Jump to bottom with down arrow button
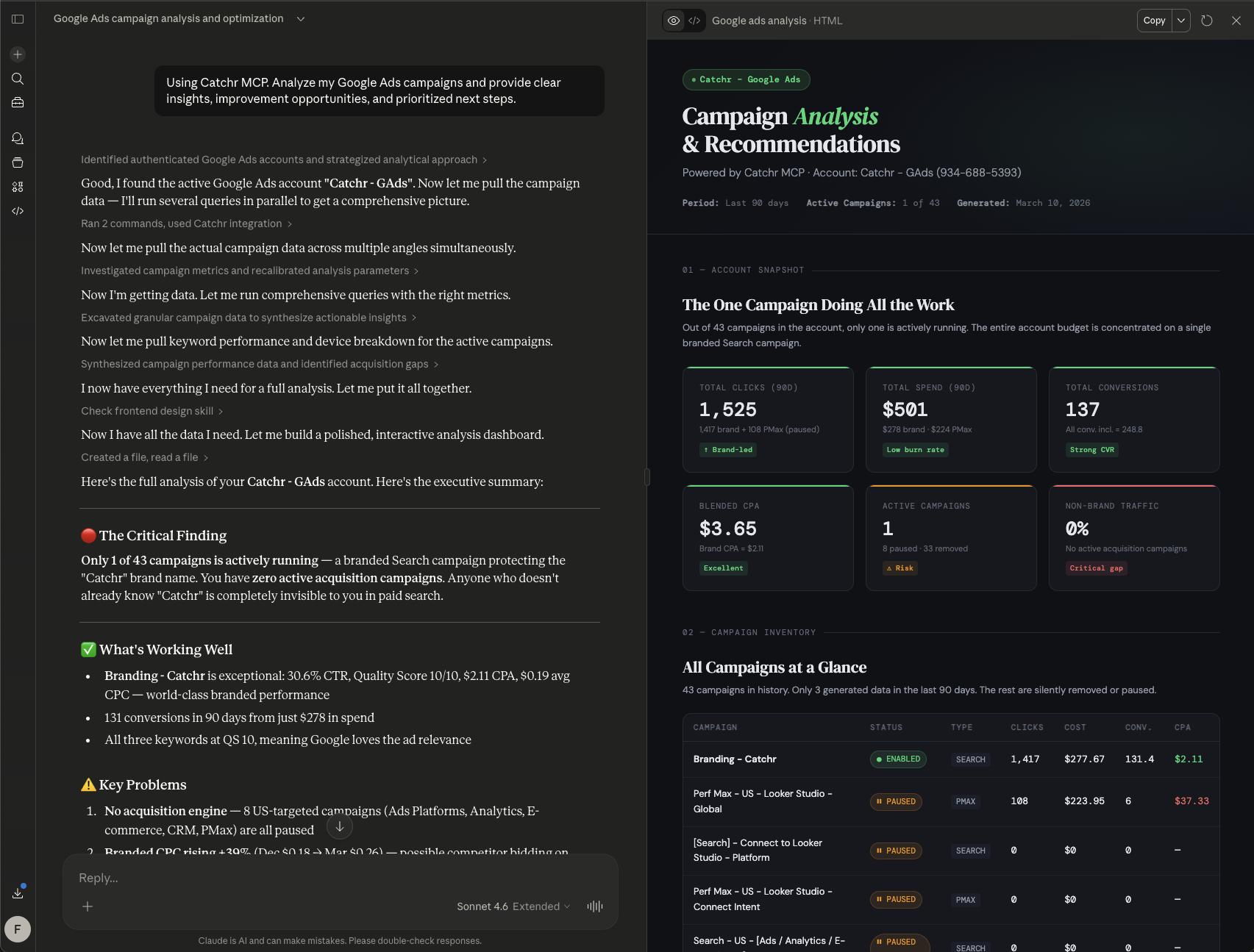The height and width of the screenshot is (952, 1254). (340, 826)
